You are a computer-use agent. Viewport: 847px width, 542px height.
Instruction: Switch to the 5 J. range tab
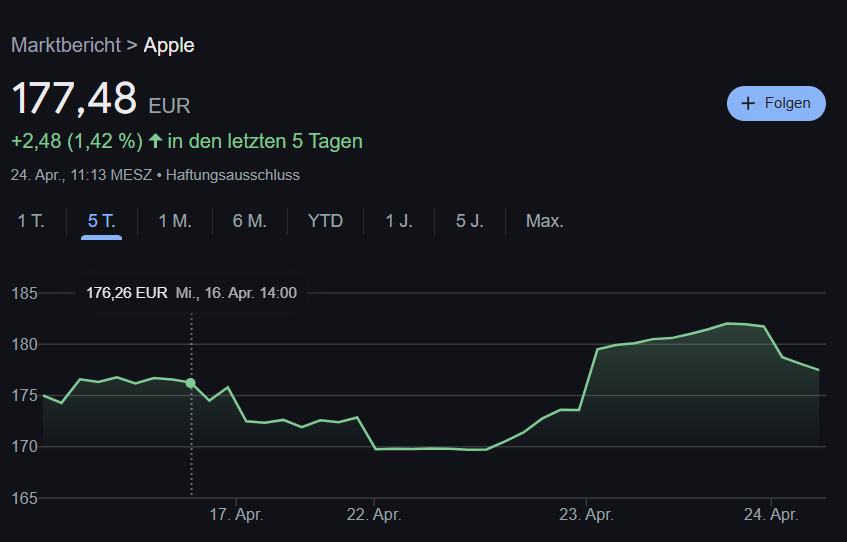469,221
